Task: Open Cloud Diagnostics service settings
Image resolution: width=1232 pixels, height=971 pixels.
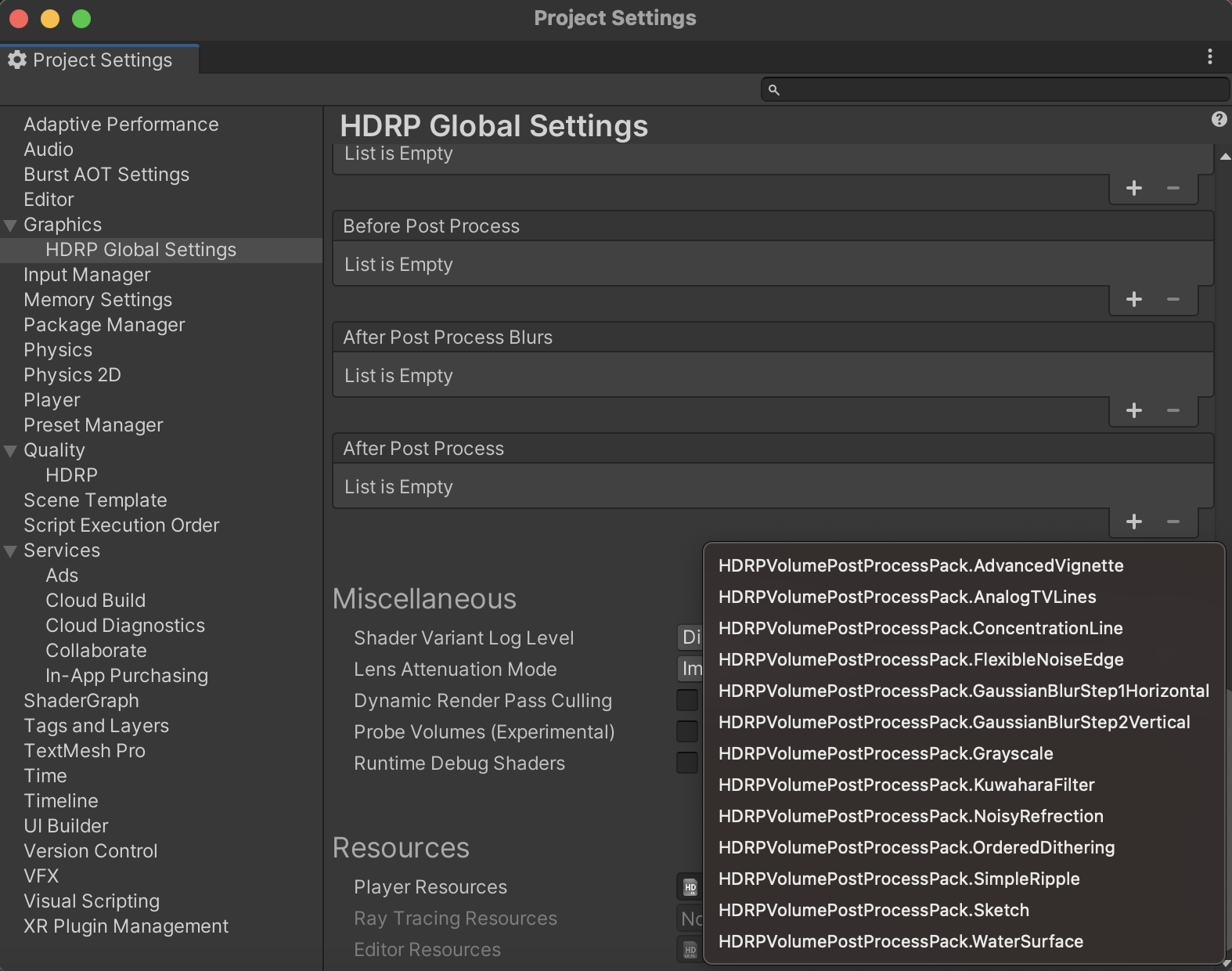Action: pyautogui.click(x=125, y=626)
